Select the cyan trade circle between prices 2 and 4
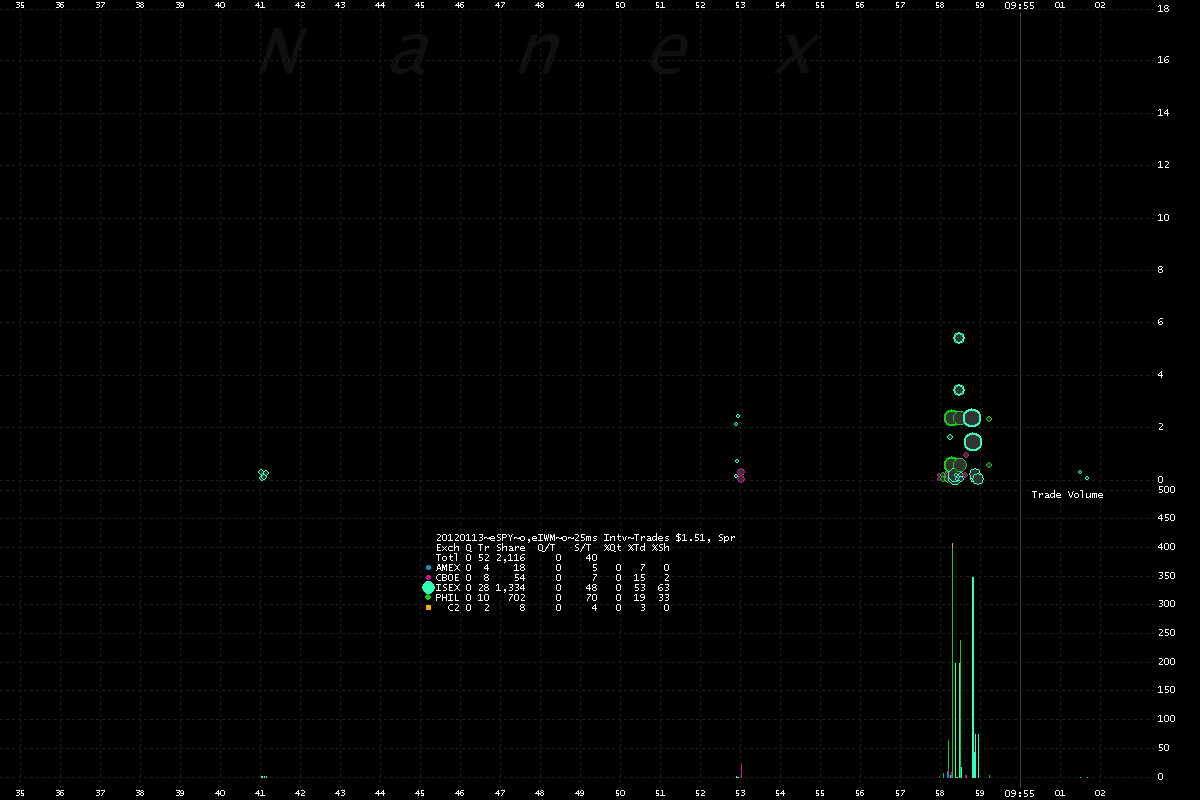 (x=958, y=390)
